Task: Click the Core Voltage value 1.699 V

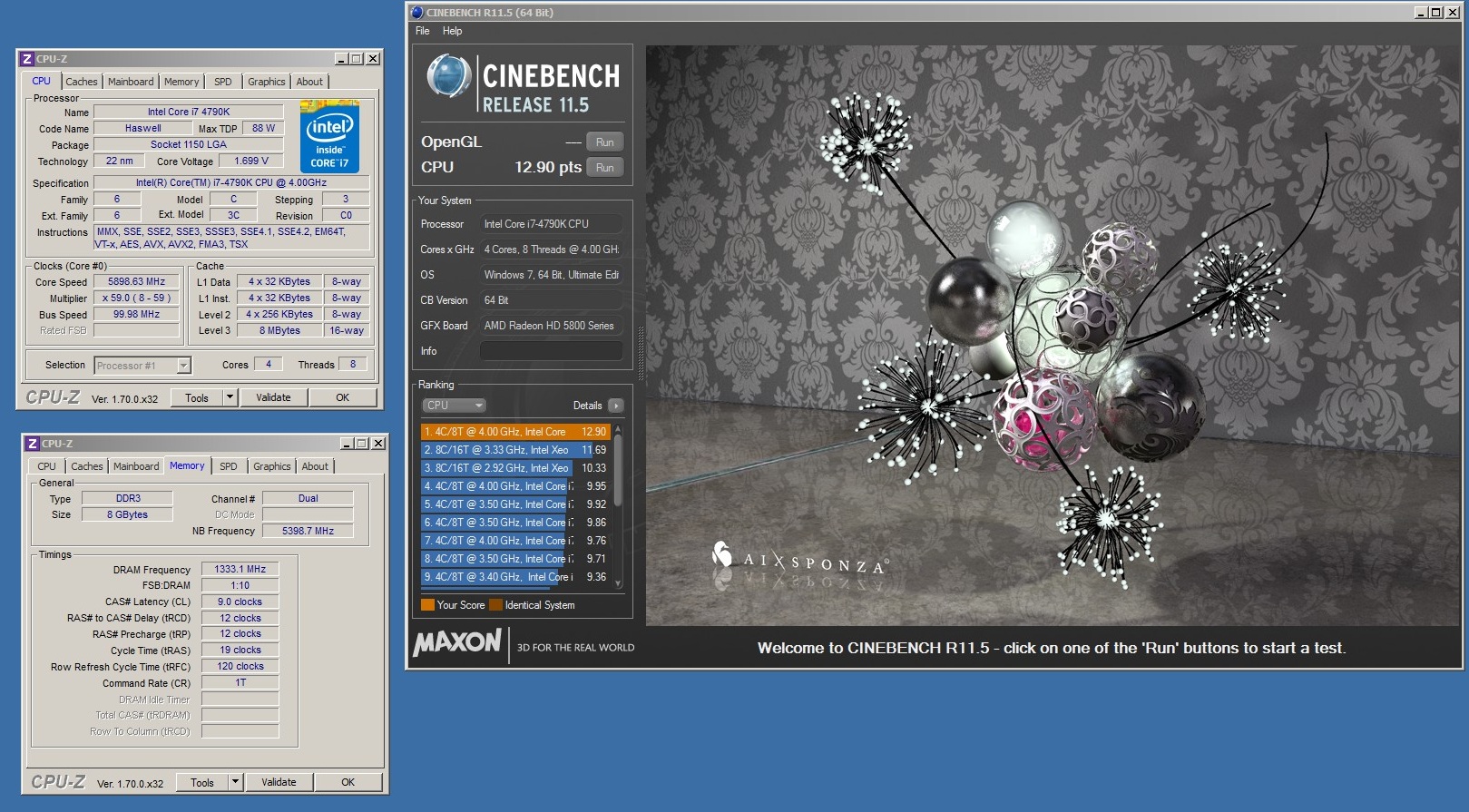Action: click(251, 161)
